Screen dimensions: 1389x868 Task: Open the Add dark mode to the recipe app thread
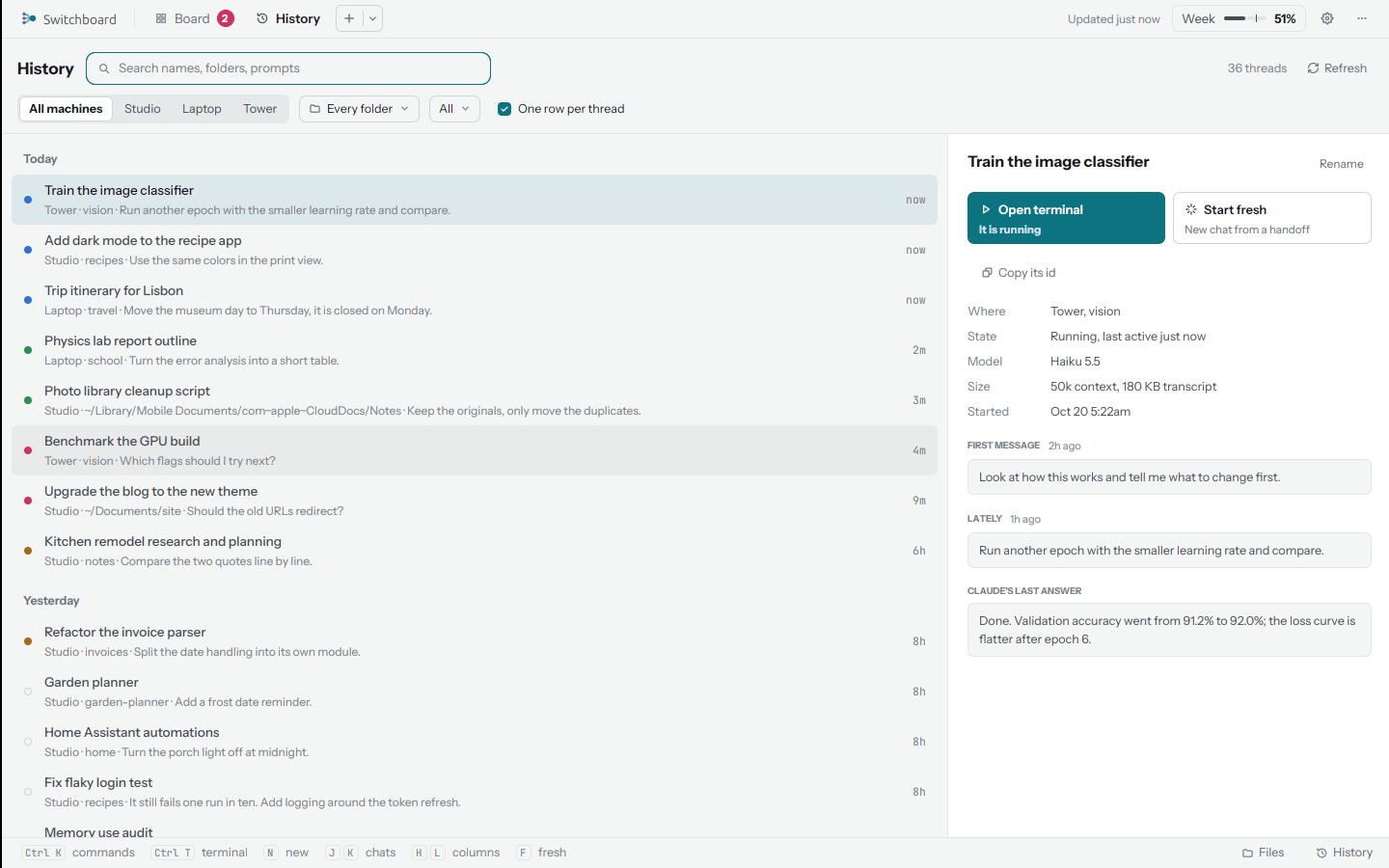[x=475, y=250]
